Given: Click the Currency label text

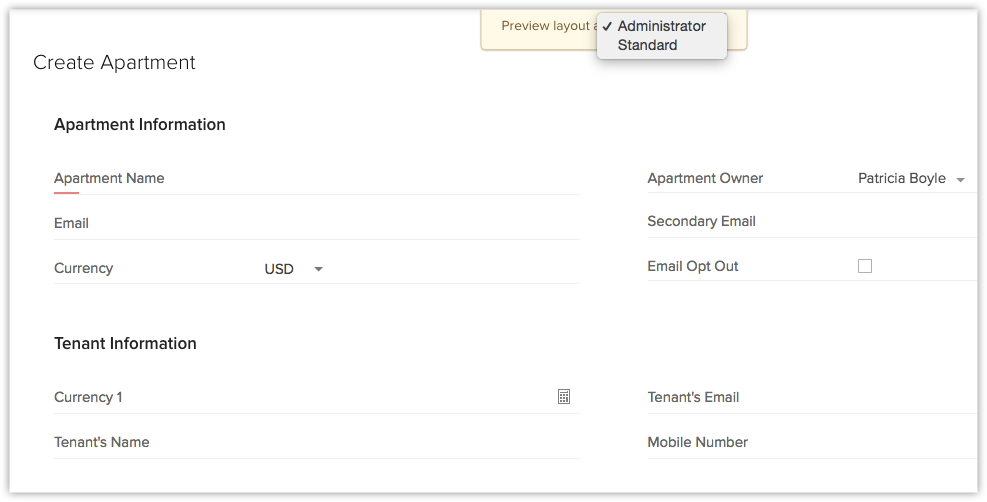Looking at the screenshot, I should [x=83, y=268].
